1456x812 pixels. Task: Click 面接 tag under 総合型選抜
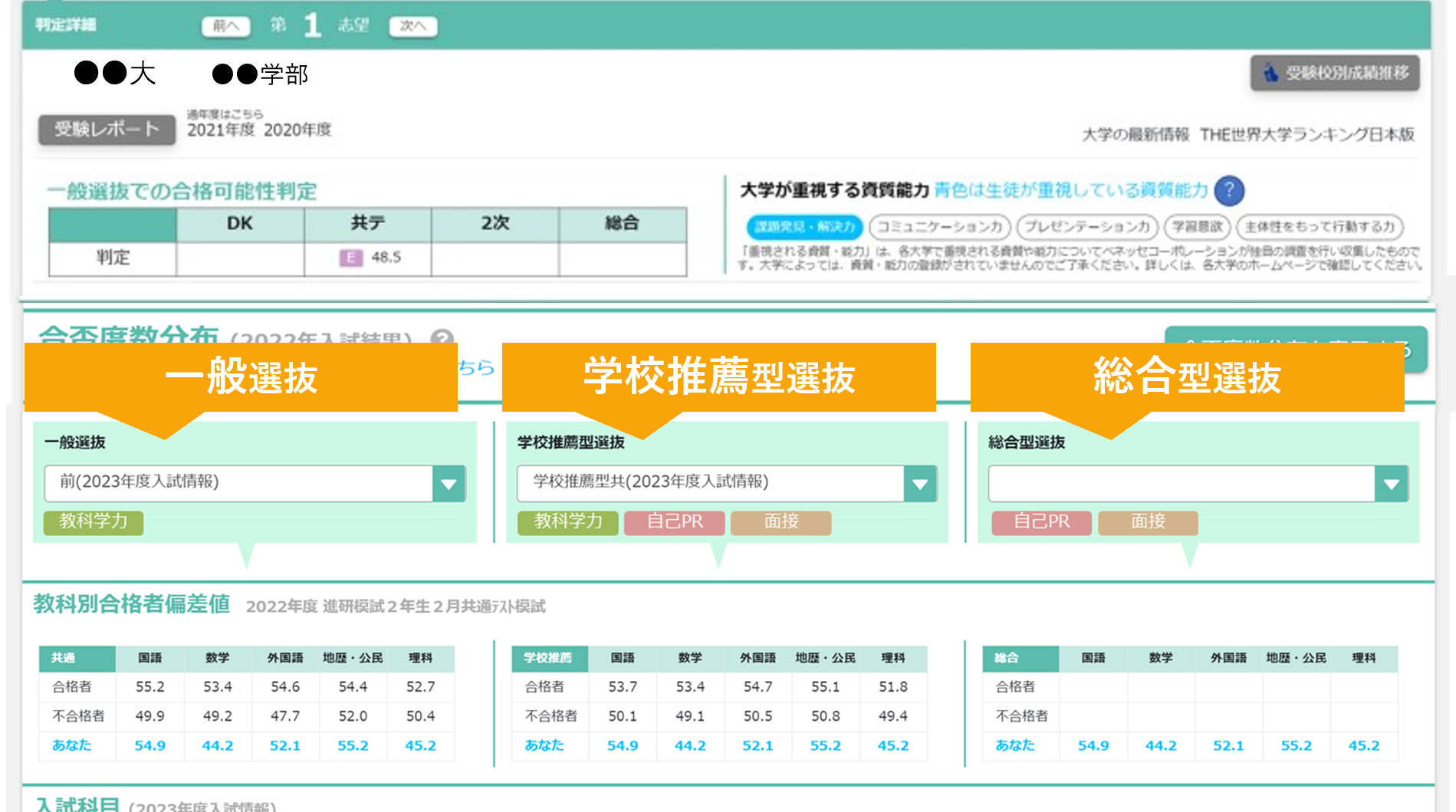(1148, 522)
